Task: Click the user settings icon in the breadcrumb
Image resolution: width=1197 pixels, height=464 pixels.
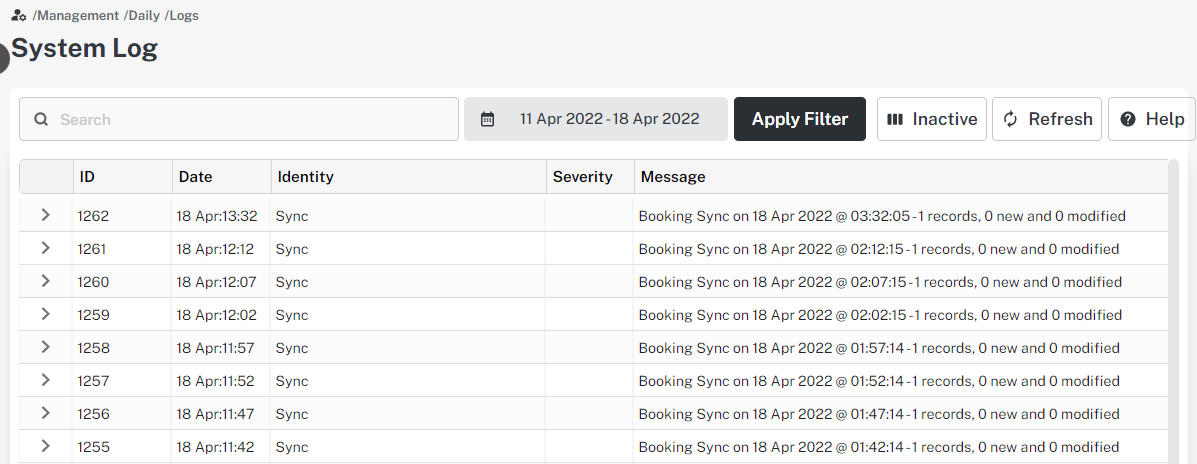Action: click(x=19, y=16)
